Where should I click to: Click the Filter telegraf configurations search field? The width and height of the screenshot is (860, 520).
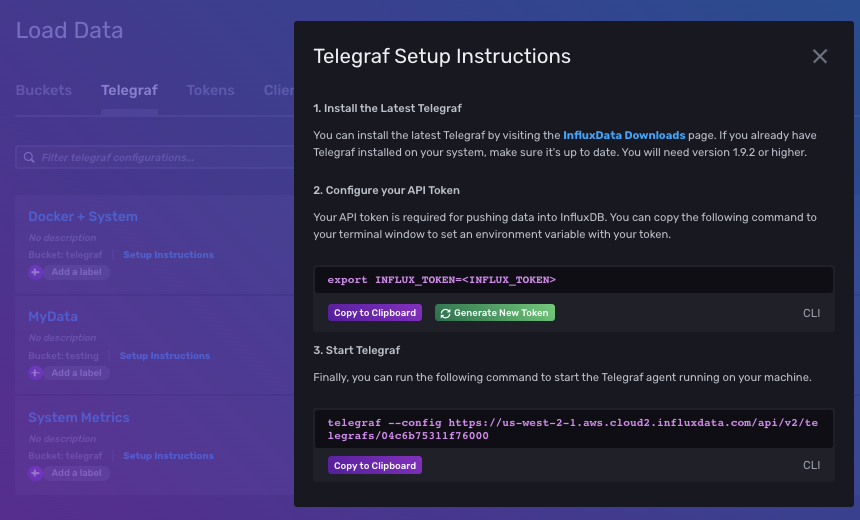click(x=155, y=157)
